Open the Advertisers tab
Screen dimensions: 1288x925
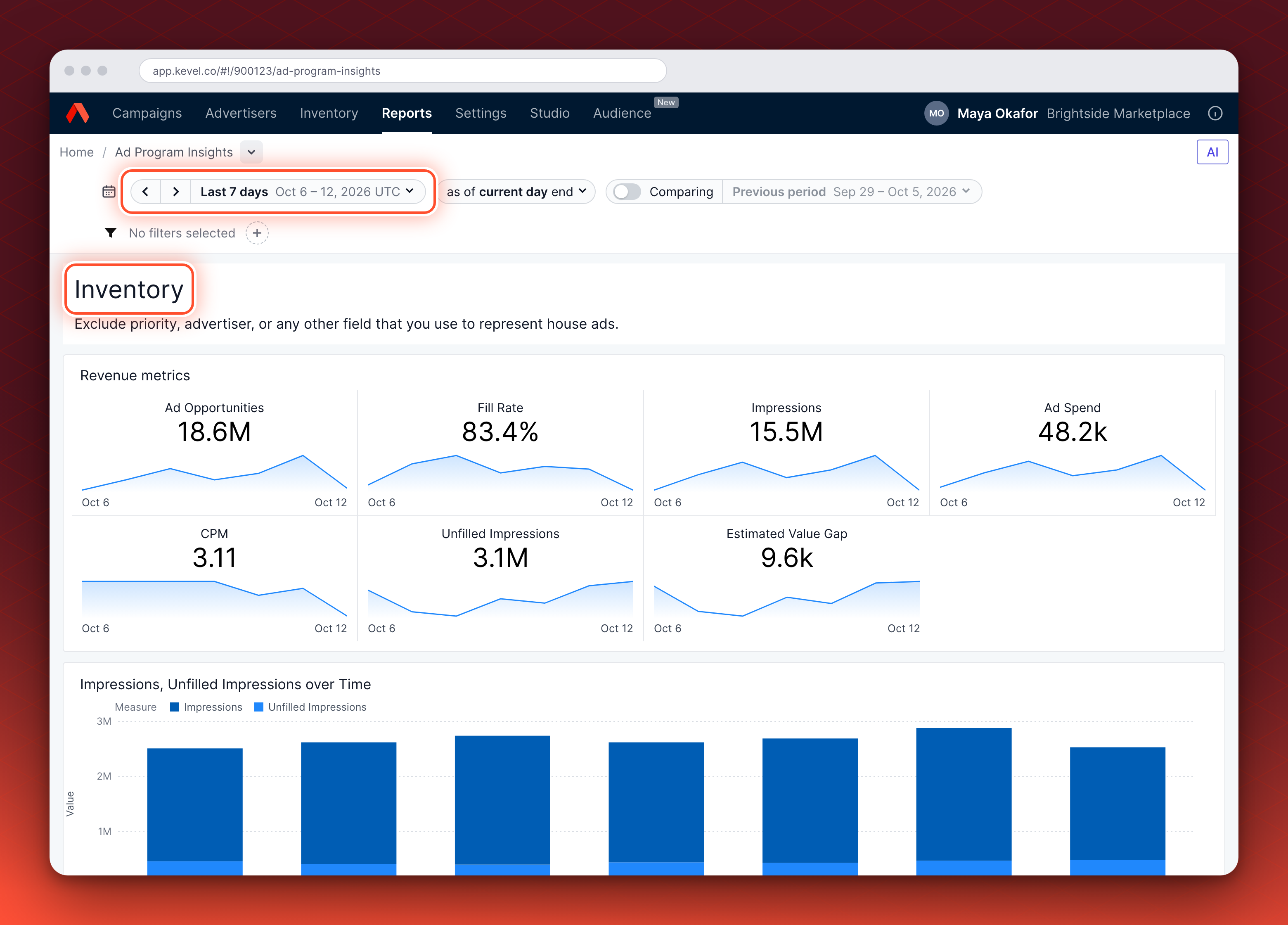point(241,113)
